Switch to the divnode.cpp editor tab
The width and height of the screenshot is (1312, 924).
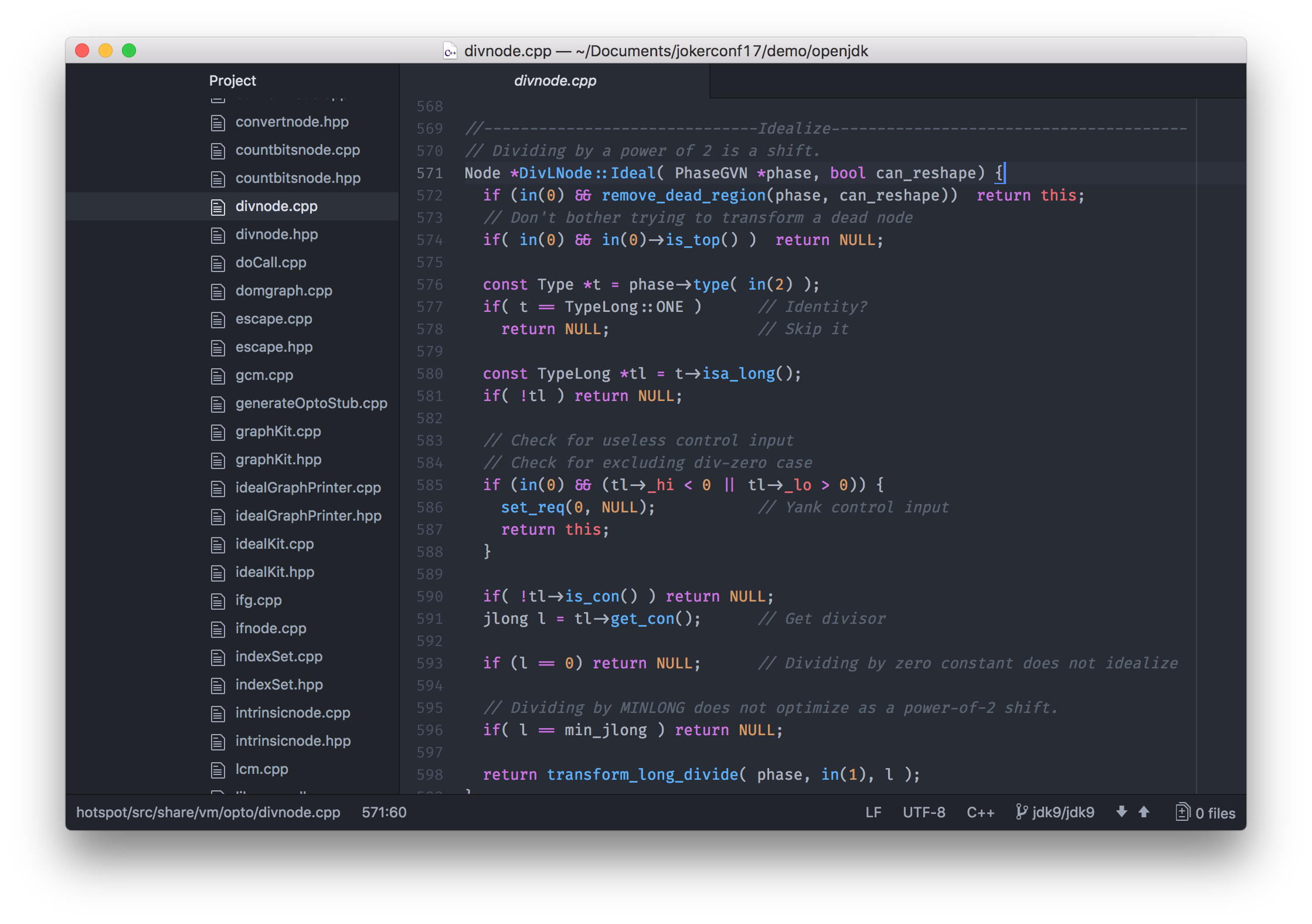pyautogui.click(x=555, y=80)
